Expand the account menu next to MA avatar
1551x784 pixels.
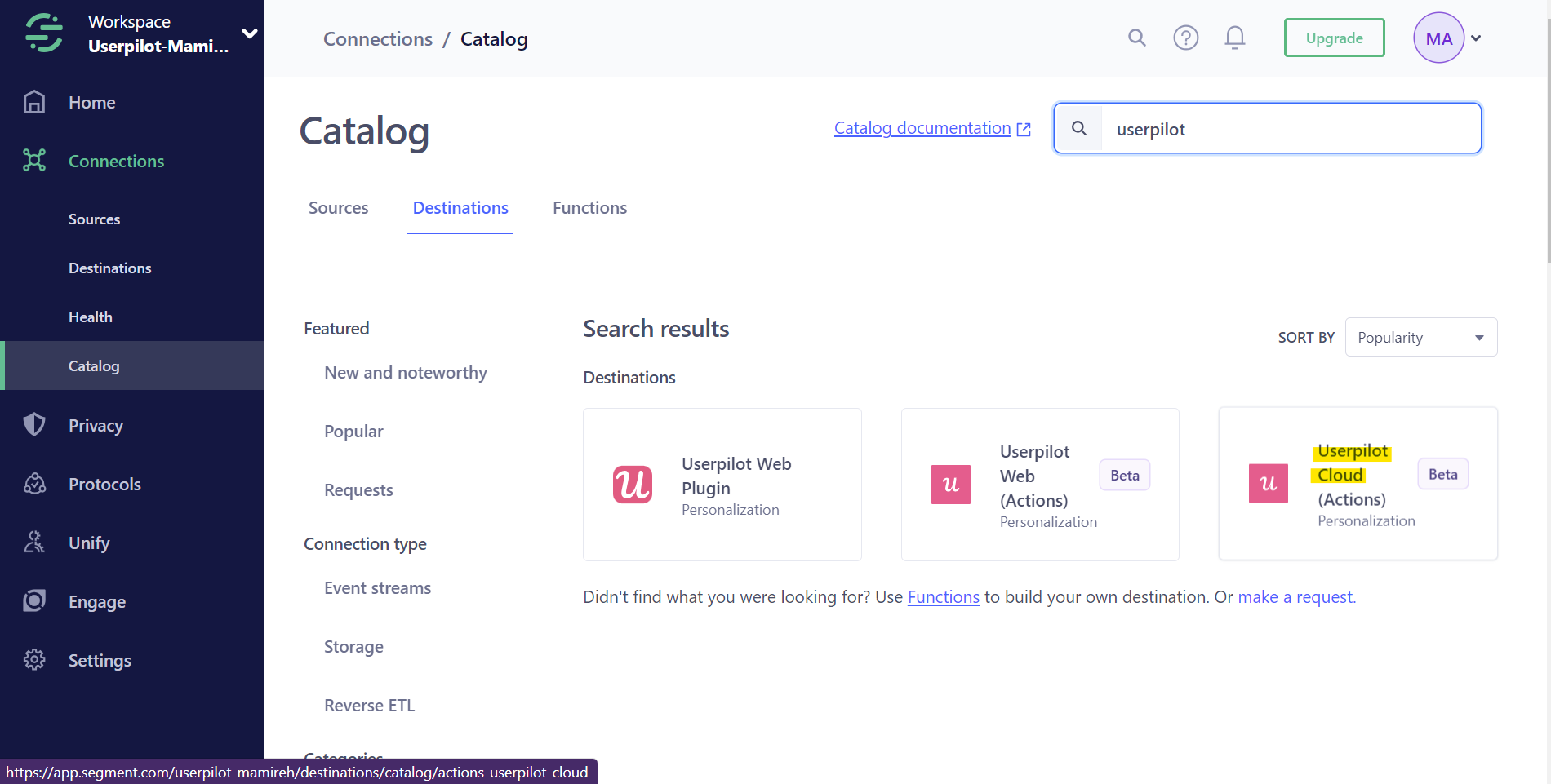click(1477, 38)
